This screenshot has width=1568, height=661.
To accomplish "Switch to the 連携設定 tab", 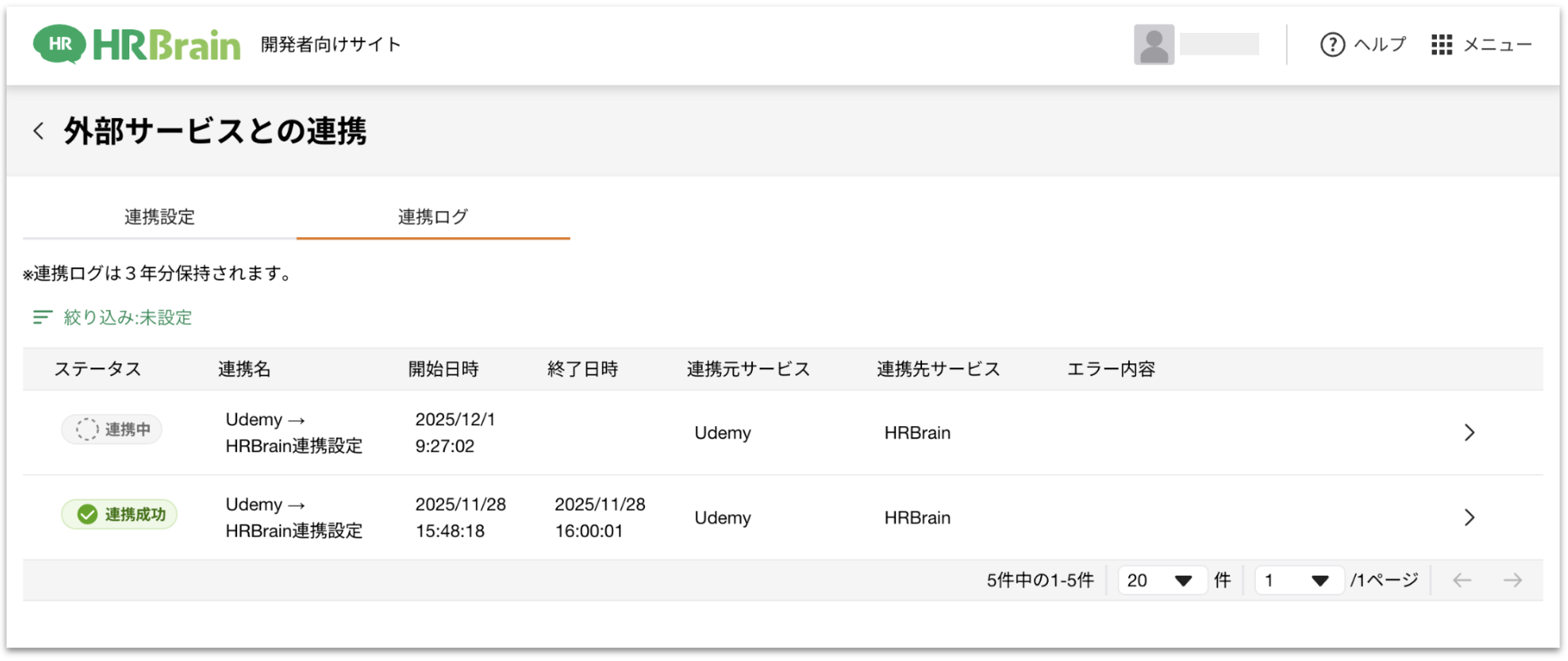I will point(160,217).
